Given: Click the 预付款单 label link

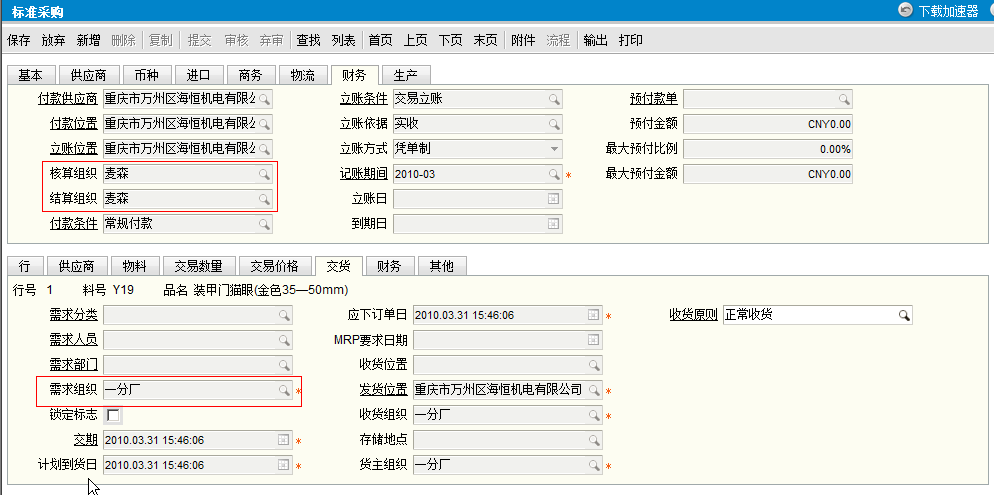Looking at the screenshot, I should click(x=654, y=99).
